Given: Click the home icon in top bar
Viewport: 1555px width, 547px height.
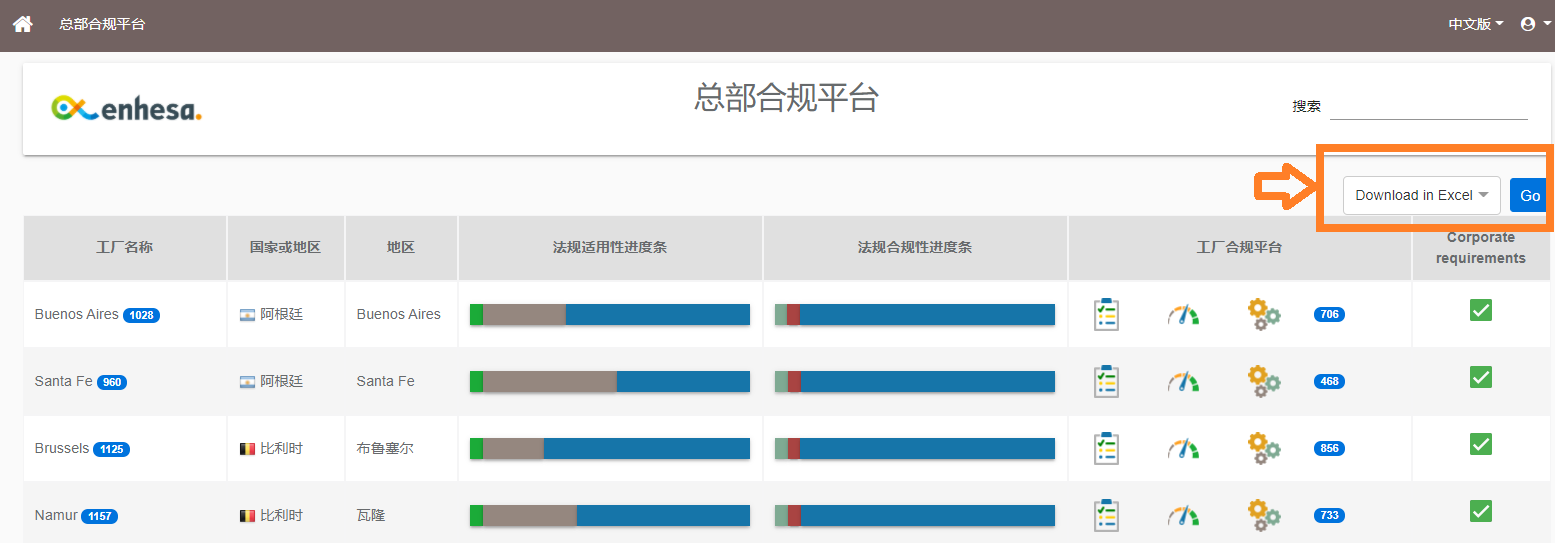Looking at the screenshot, I should click(22, 24).
